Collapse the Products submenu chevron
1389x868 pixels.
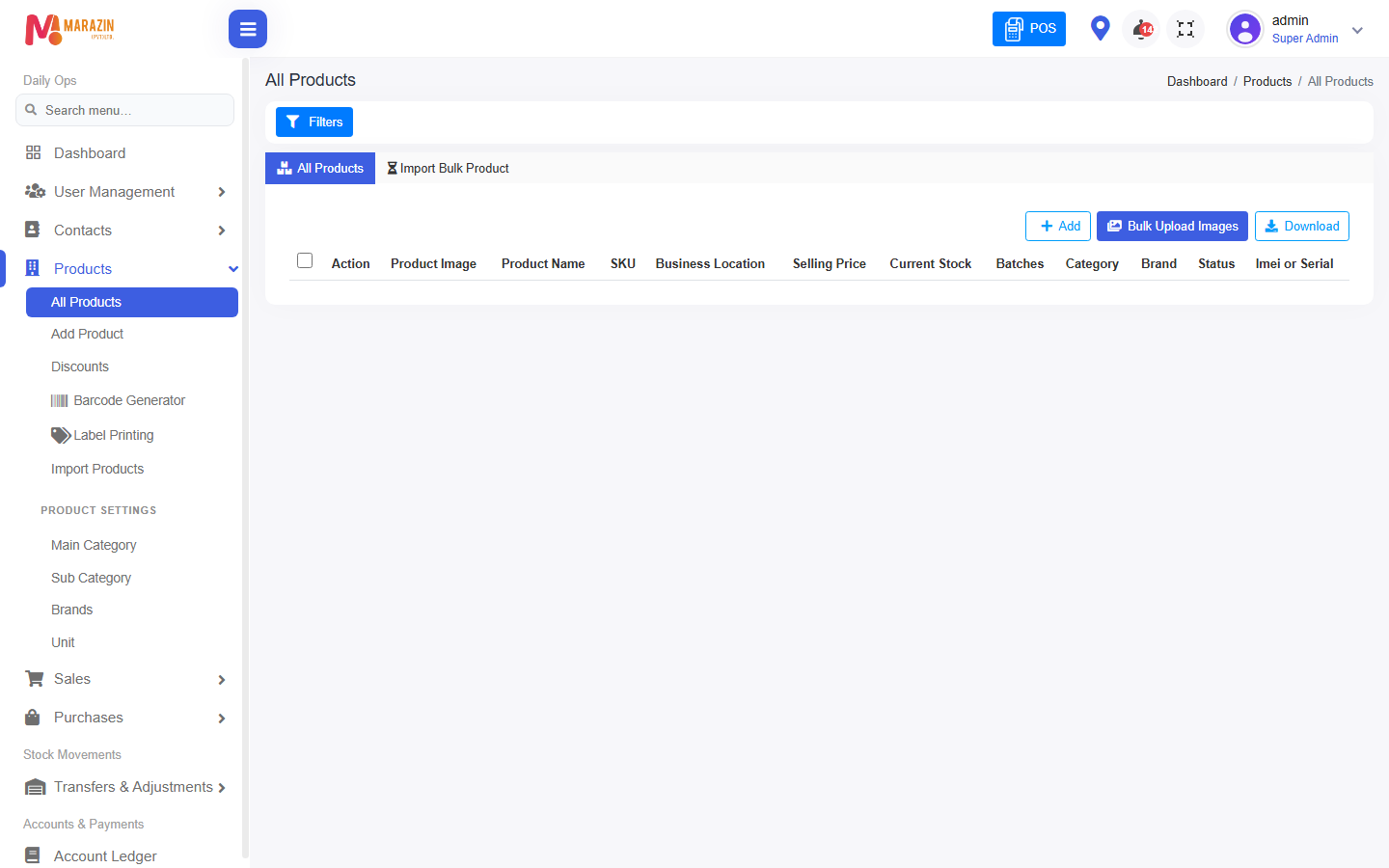(232, 269)
